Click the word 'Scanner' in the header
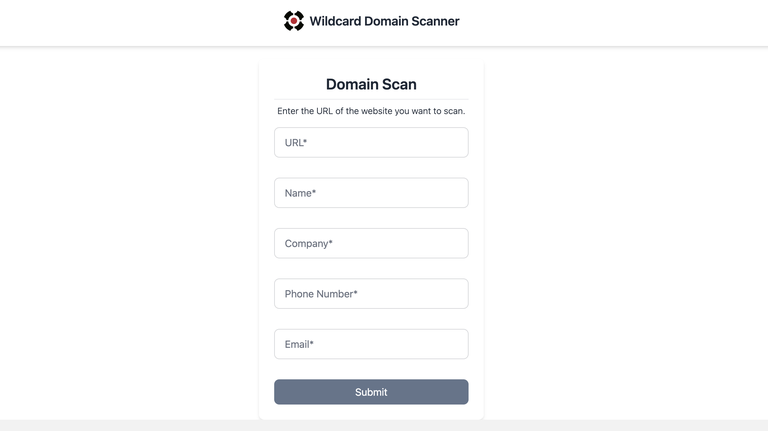The width and height of the screenshot is (768, 431). [x=435, y=21]
